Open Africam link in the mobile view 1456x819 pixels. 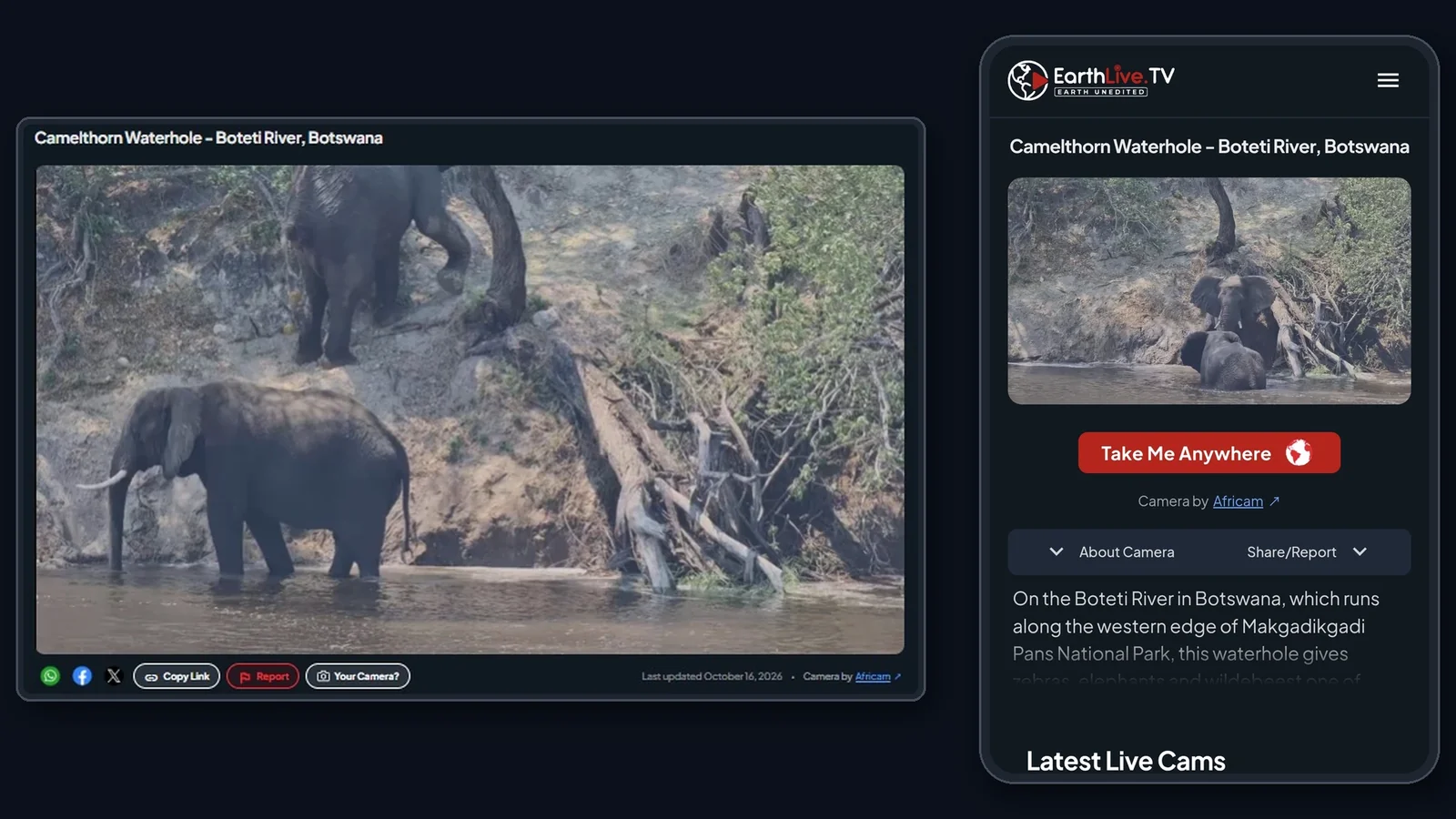pos(1238,501)
